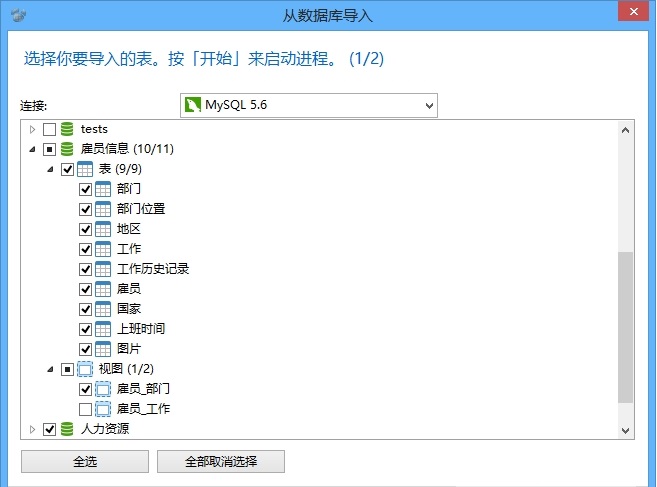657x487 pixels.
Task: Click the 视图 (1/2) view group icon
Action: click(85, 369)
